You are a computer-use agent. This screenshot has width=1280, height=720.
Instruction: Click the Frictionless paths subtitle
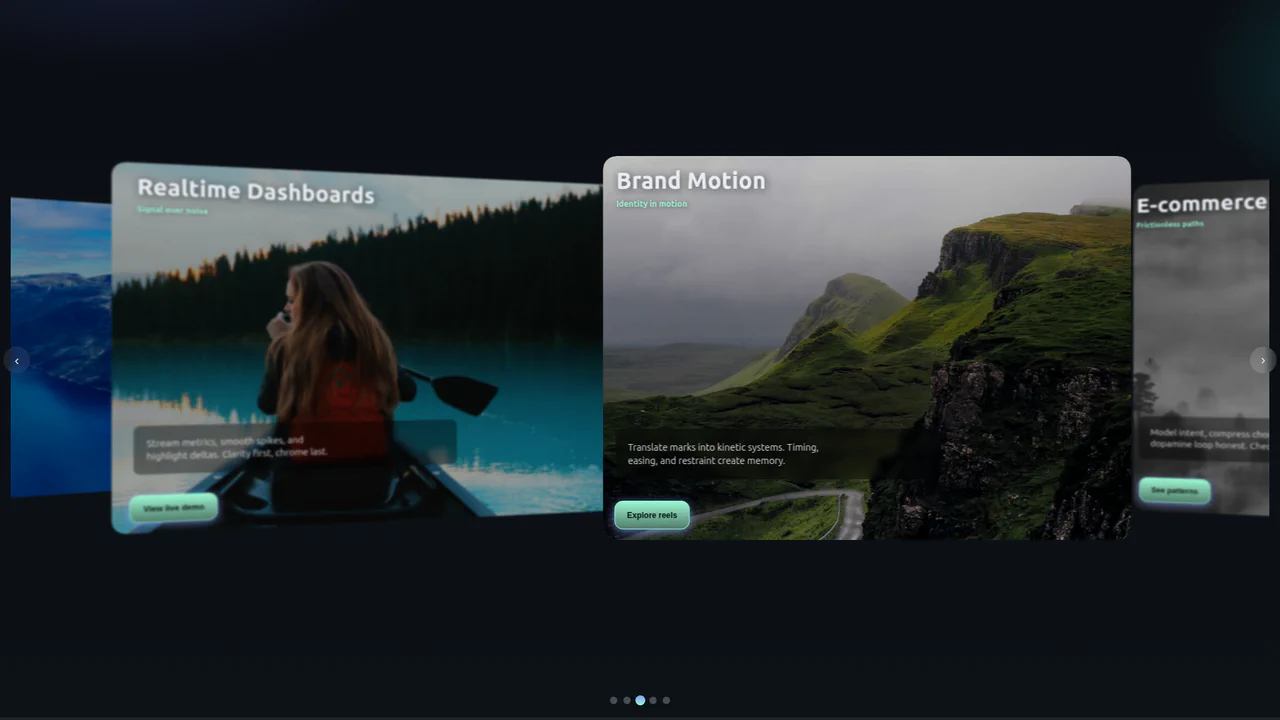pos(1170,224)
